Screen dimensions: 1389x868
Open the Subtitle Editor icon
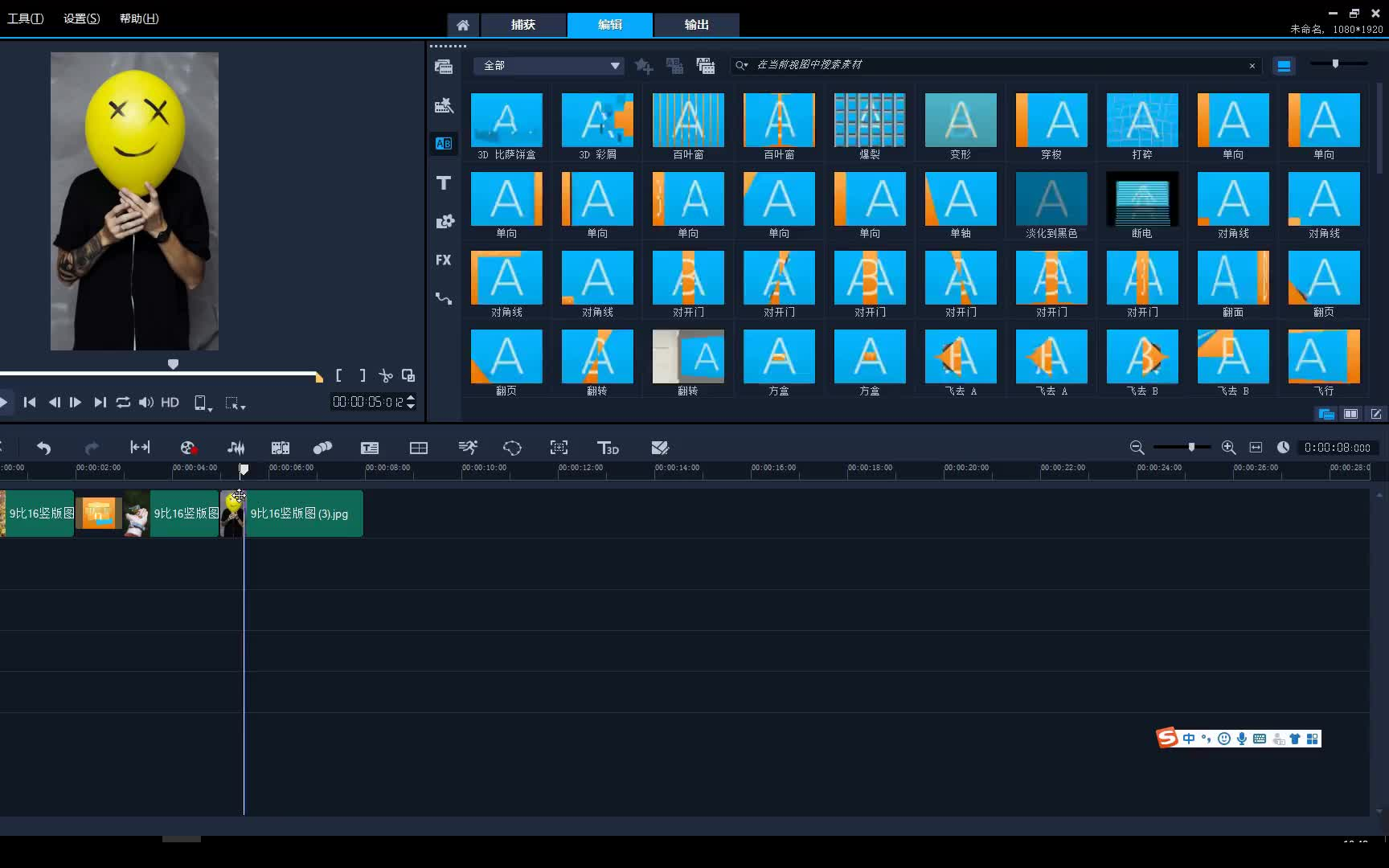coord(370,448)
